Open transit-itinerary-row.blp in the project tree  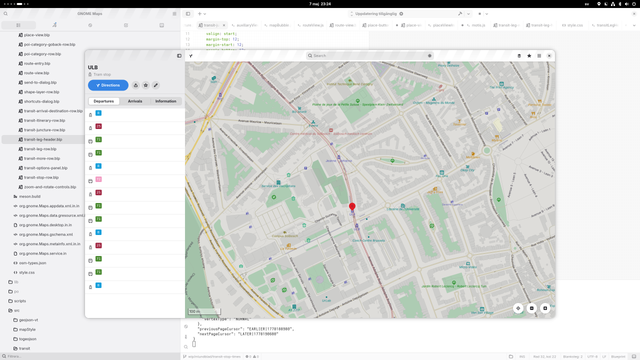(x=44, y=120)
